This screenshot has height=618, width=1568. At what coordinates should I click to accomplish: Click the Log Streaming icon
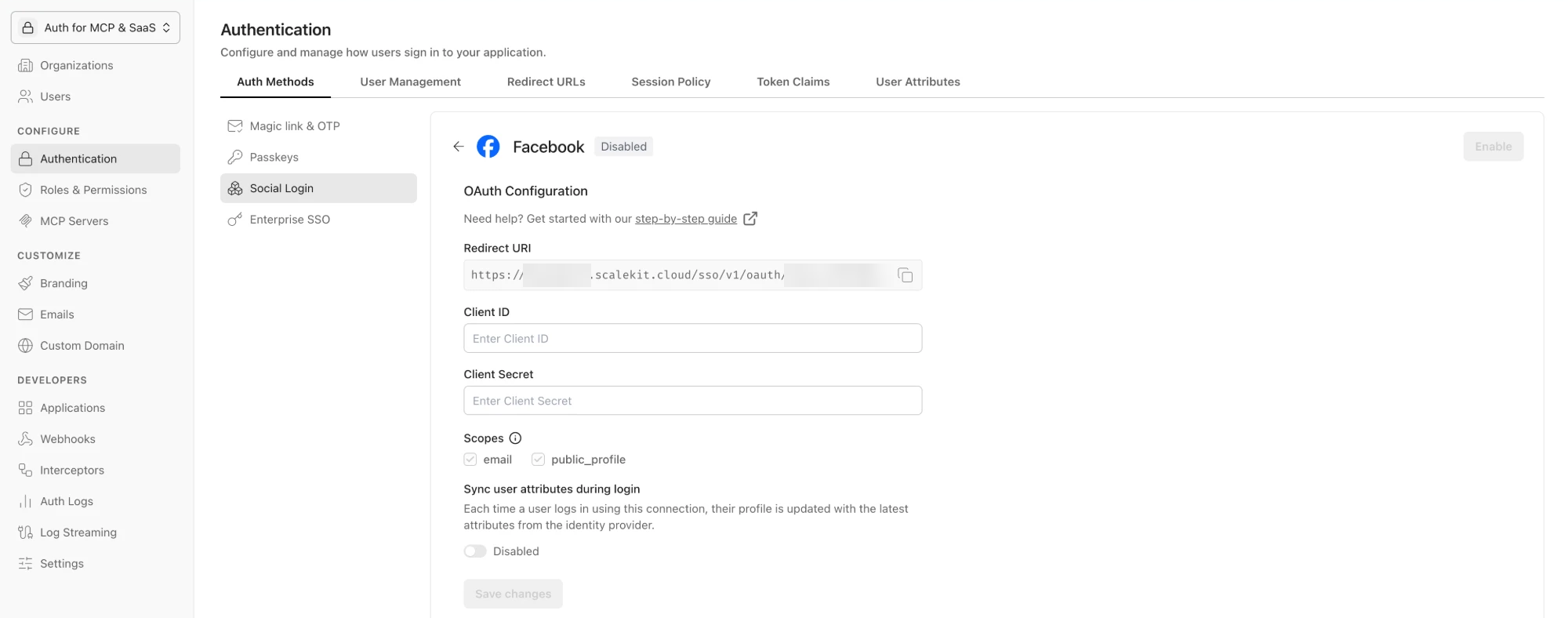[x=26, y=533]
